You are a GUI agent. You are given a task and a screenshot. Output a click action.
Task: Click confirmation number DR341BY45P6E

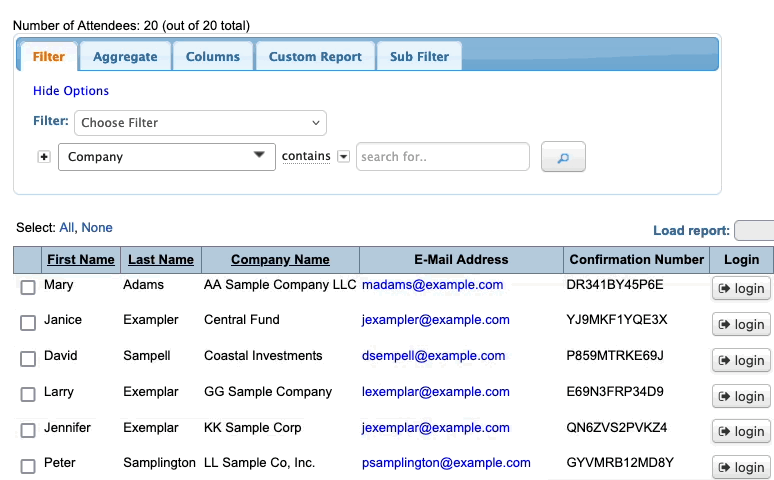pos(615,285)
